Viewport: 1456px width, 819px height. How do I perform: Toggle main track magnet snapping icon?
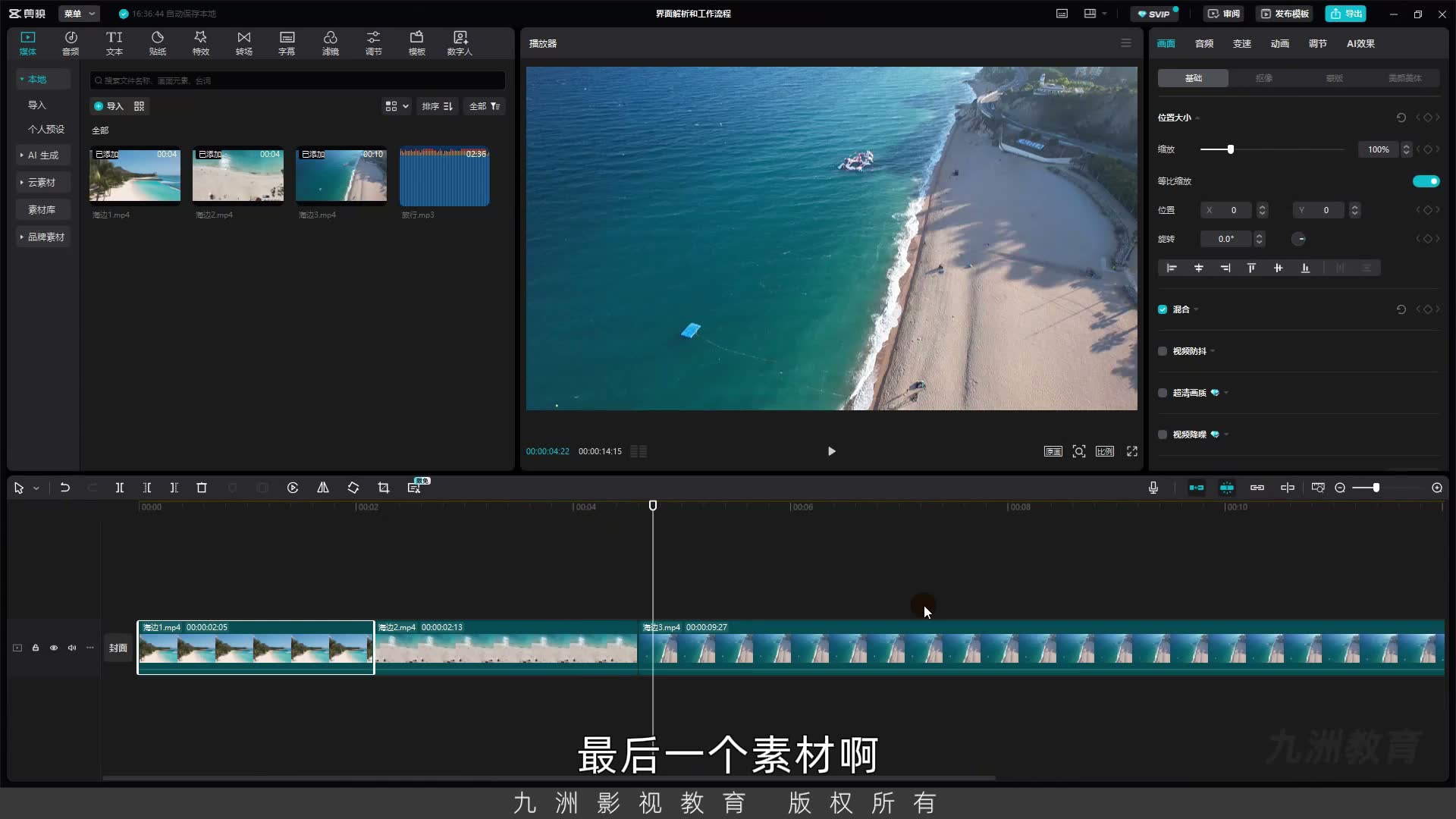(1197, 488)
